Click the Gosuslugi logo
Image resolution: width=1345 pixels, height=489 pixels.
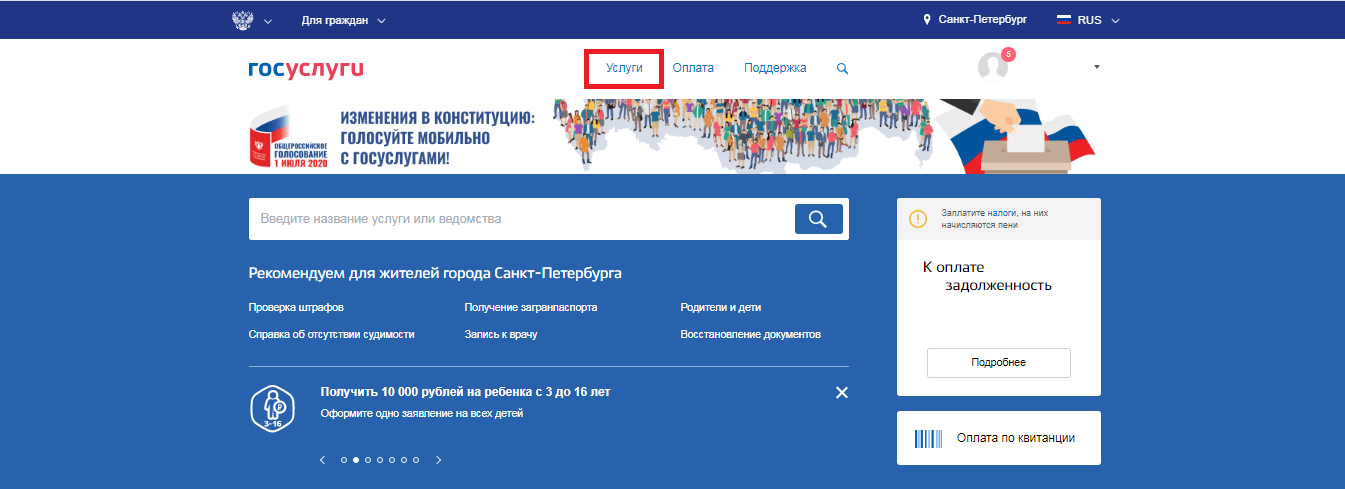306,69
